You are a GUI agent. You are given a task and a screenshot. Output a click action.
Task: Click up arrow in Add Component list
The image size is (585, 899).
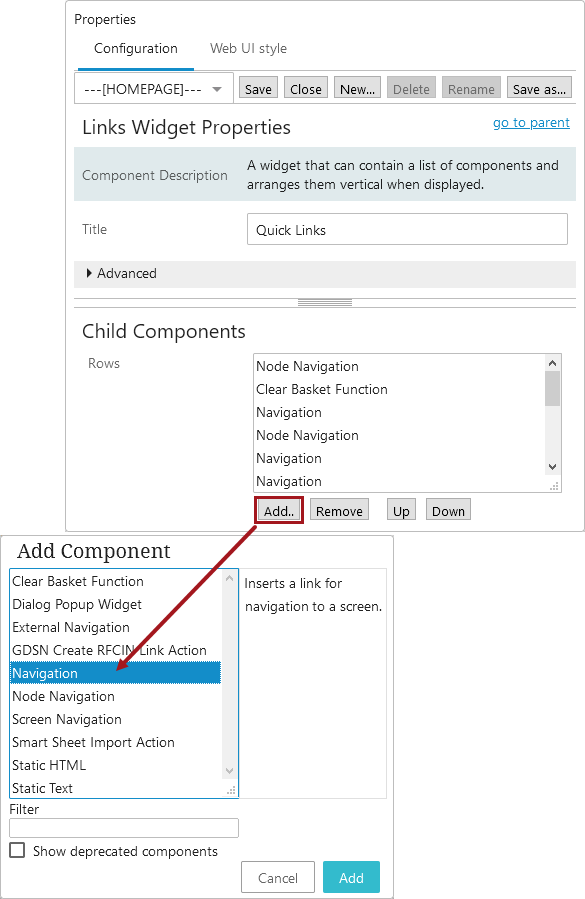(229, 579)
